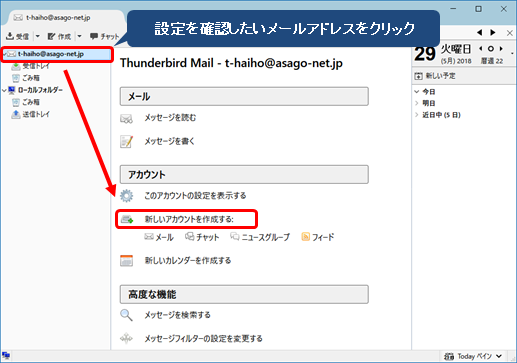
Task: Click the new account icon beside 新しいアカウントを作成する
Action: point(127,219)
